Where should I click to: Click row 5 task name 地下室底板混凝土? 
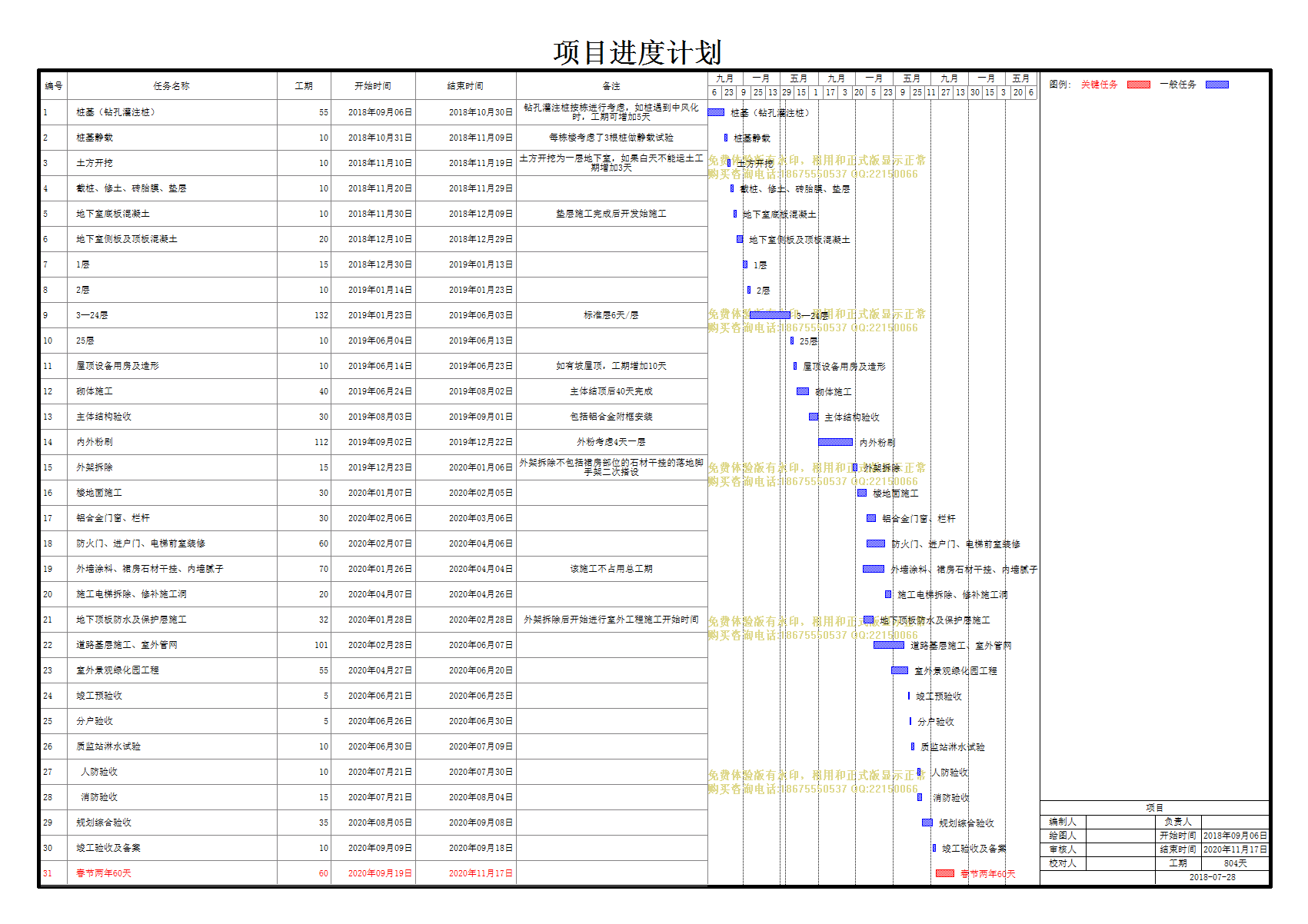coord(113,214)
